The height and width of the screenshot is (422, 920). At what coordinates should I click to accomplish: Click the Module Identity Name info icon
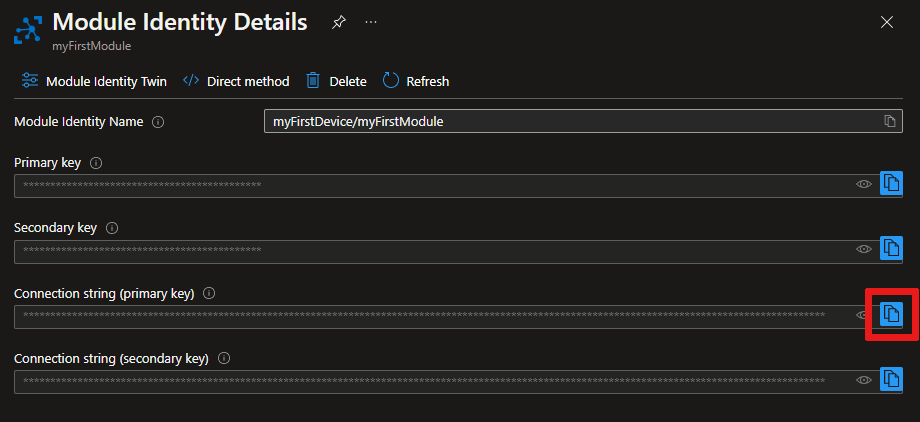click(x=158, y=122)
